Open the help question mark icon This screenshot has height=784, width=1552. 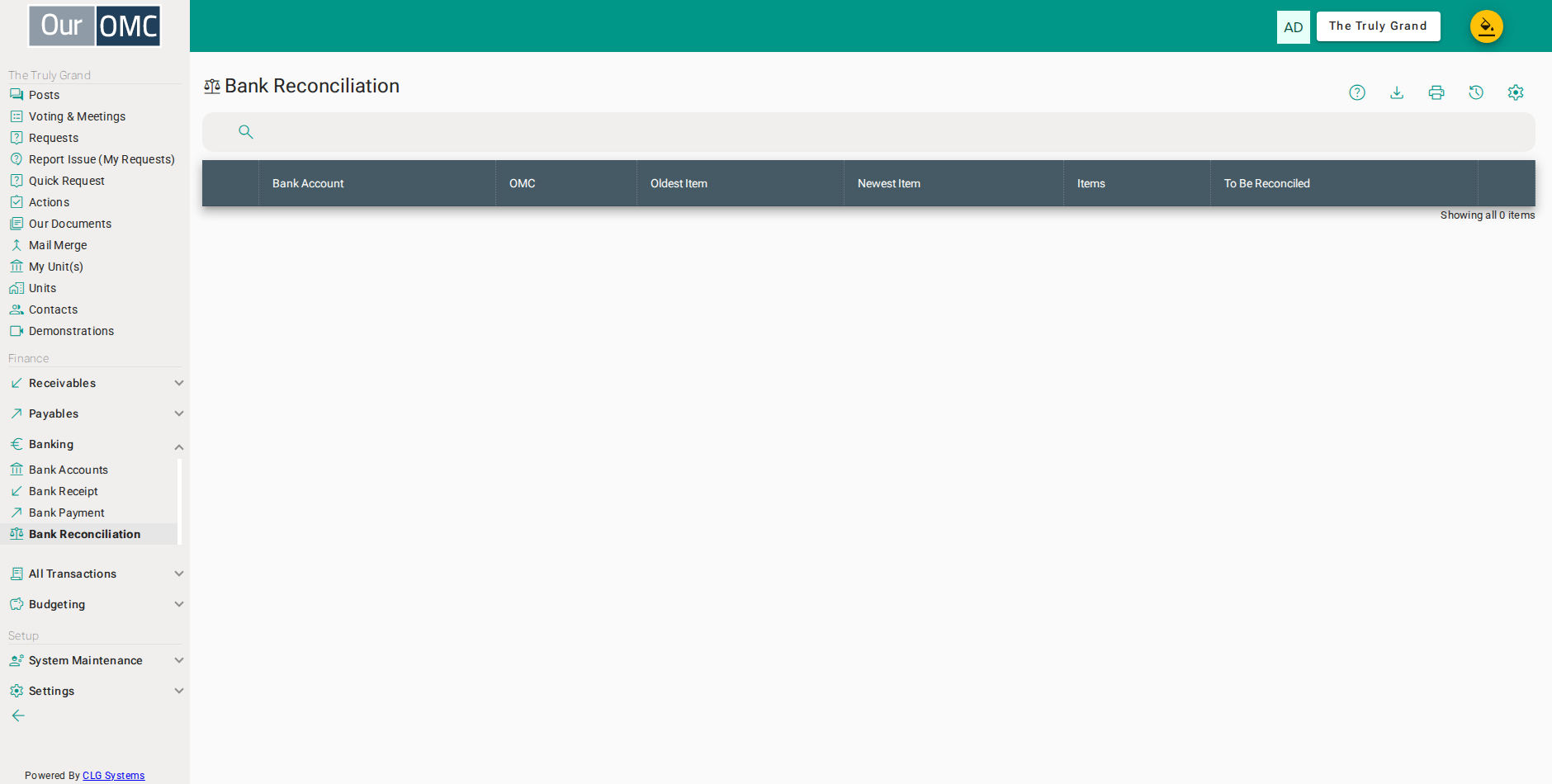tap(1357, 92)
